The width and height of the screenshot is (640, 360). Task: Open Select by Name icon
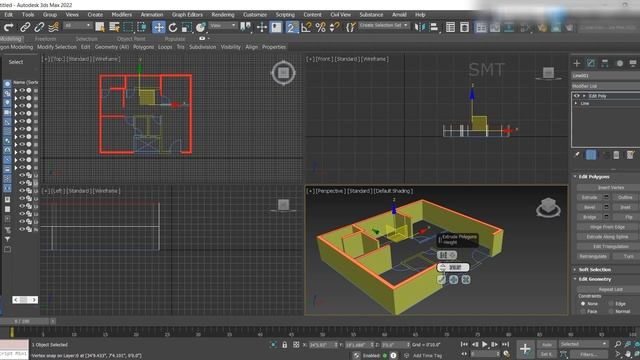coord(114,27)
